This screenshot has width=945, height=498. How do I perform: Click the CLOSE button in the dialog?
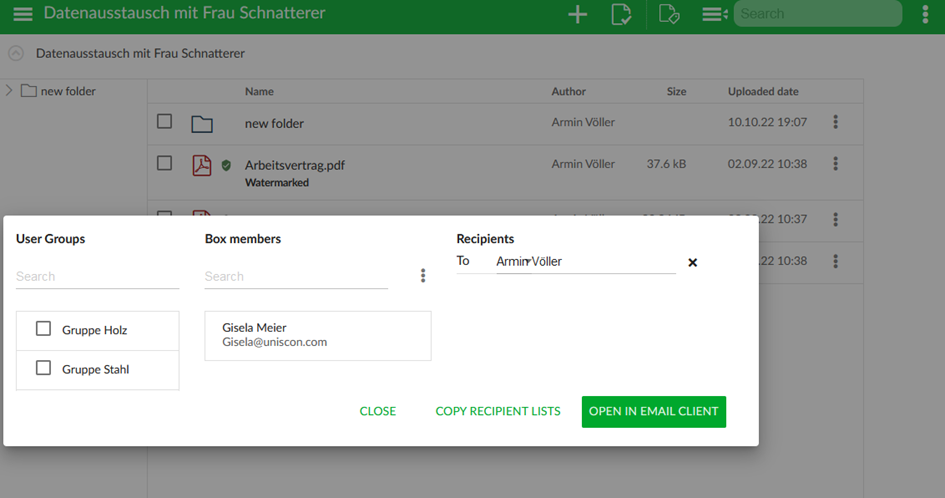(x=378, y=411)
